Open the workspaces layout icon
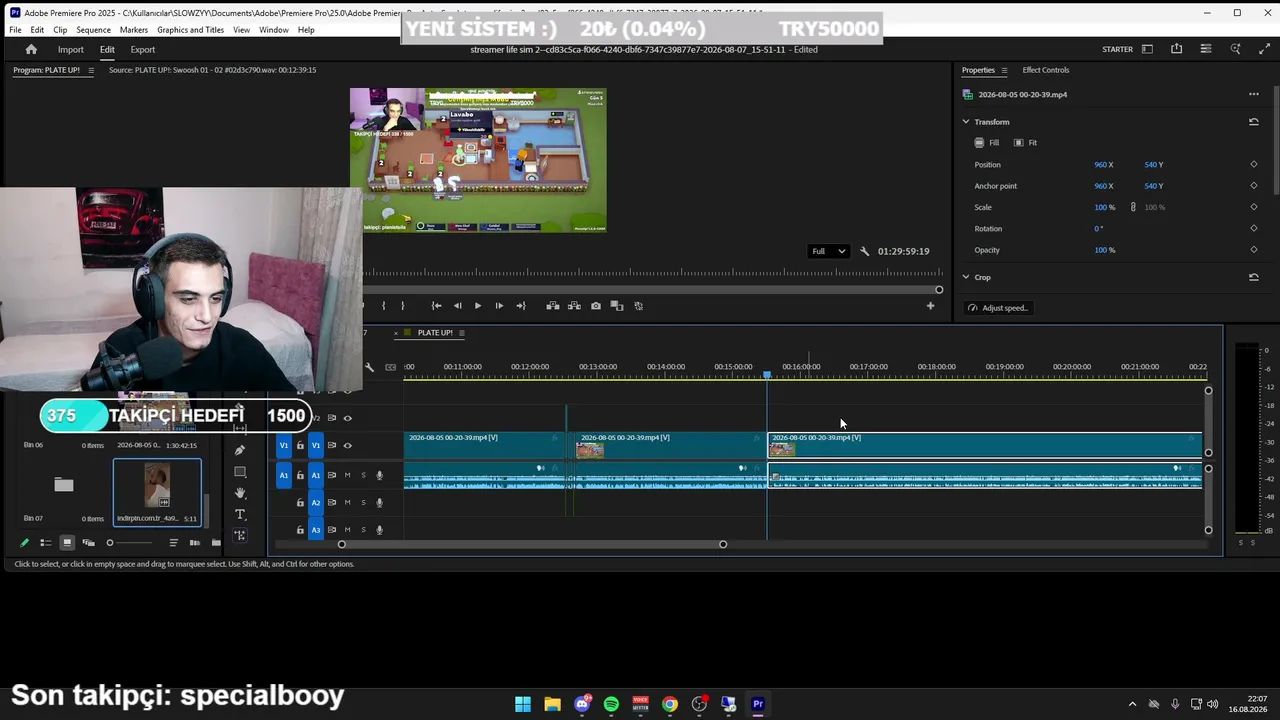This screenshot has height=720, width=1280. coord(1147,49)
